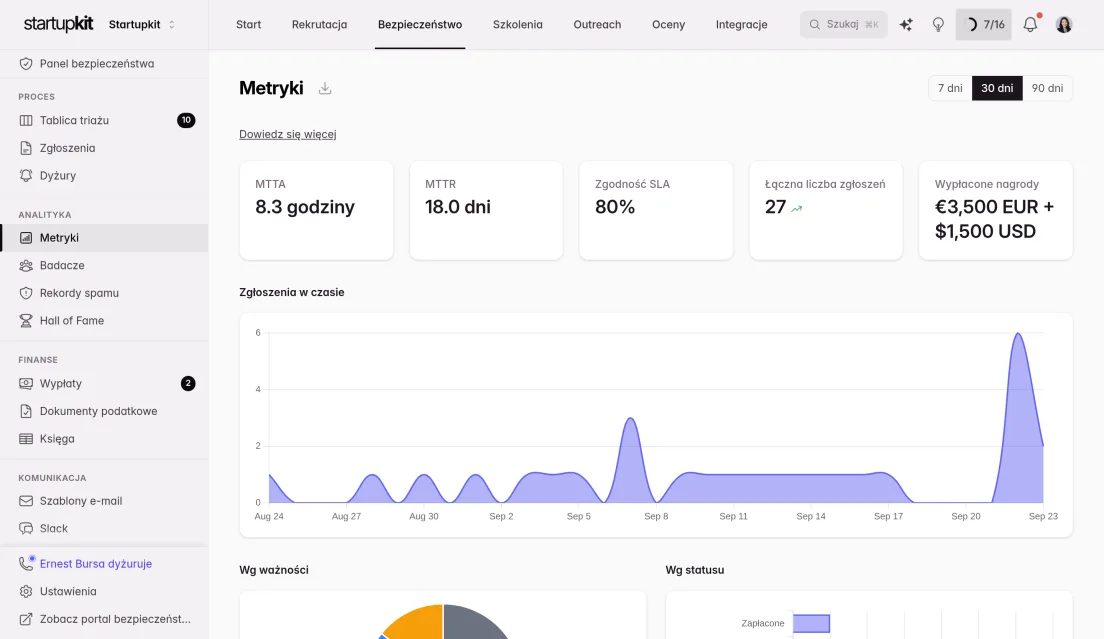
Task: Click the Zgłoszenia document icon
Action: point(26,148)
